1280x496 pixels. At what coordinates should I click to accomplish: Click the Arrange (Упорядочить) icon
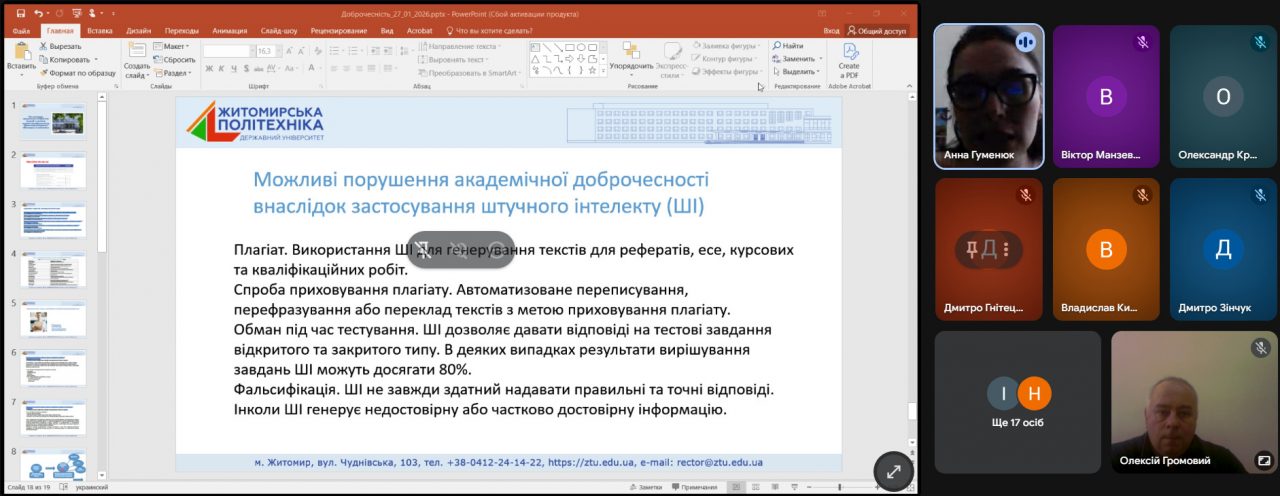(x=631, y=52)
